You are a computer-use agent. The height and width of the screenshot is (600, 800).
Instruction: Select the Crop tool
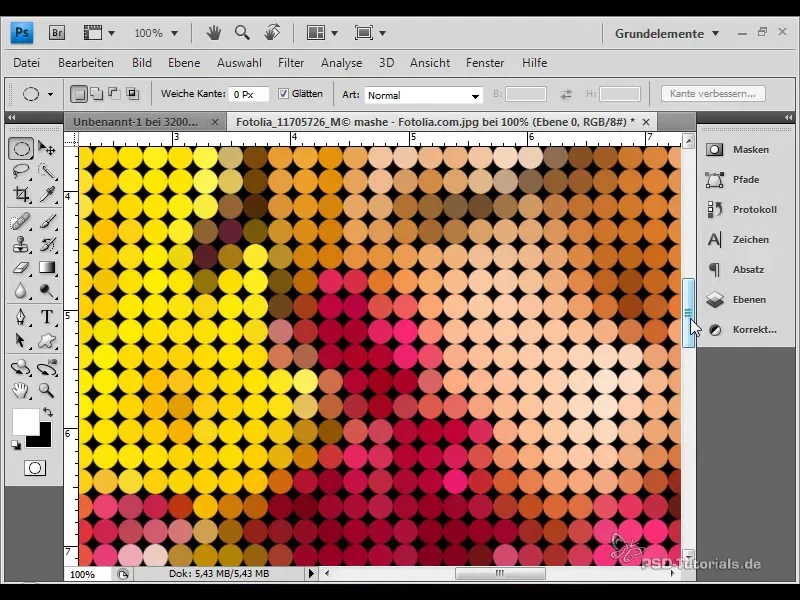point(21,194)
